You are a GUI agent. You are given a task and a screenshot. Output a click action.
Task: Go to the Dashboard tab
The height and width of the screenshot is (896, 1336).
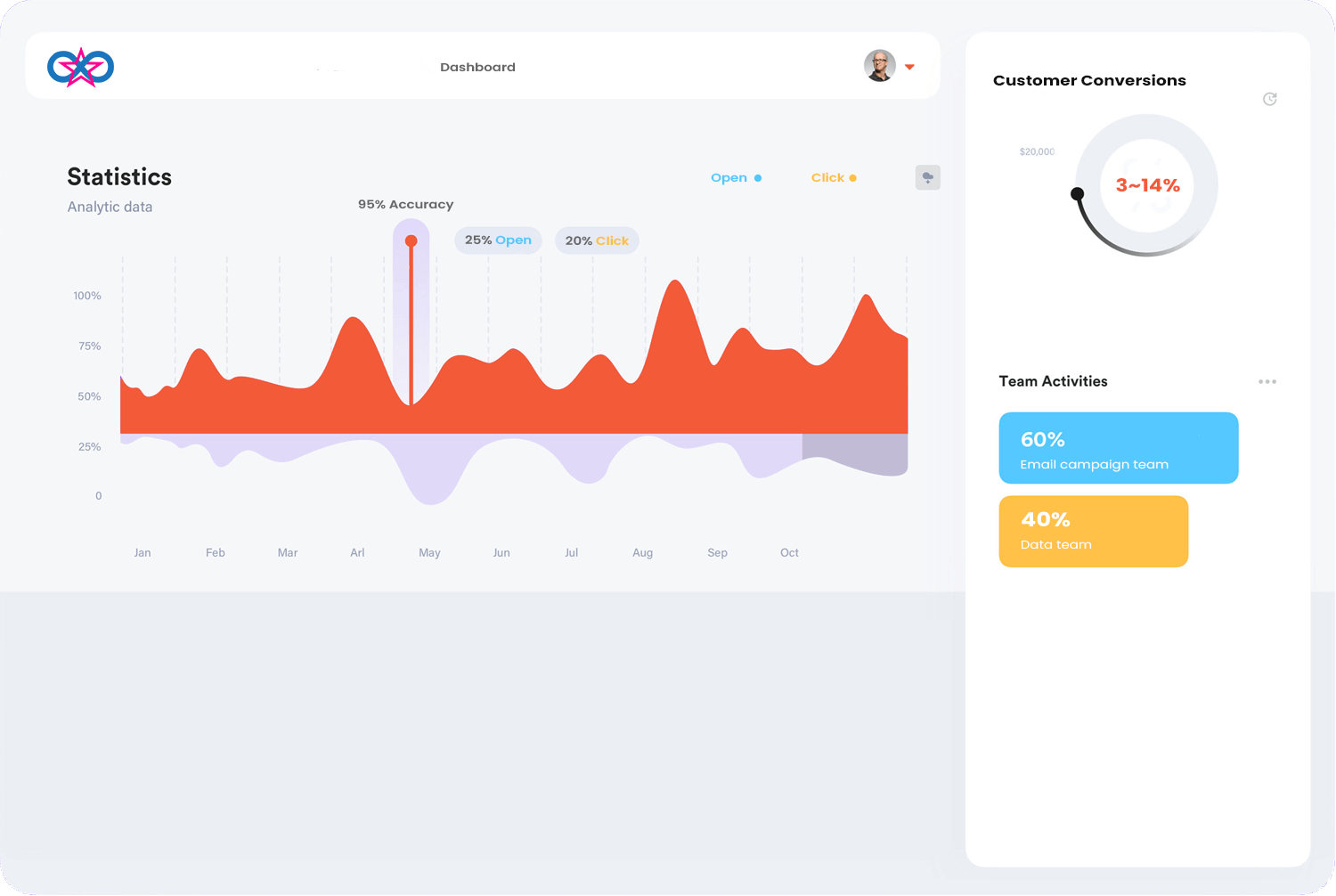coord(477,68)
